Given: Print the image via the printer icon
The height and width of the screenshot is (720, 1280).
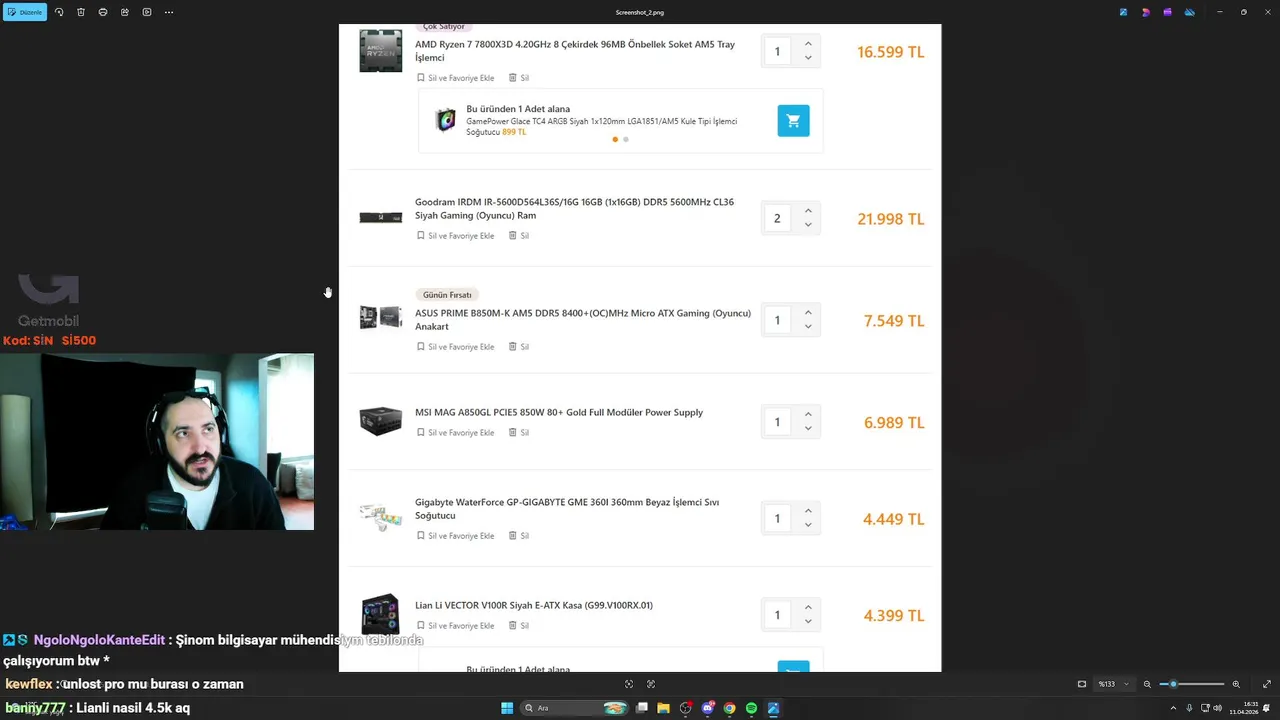Looking at the screenshot, I should coord(103,12).
